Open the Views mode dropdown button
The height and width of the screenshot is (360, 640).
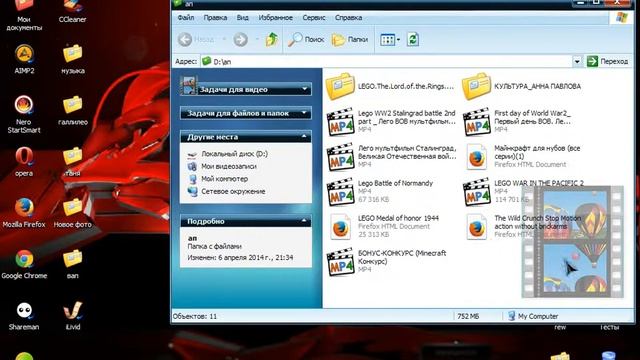pyautogui.click(x=390, y=40)
